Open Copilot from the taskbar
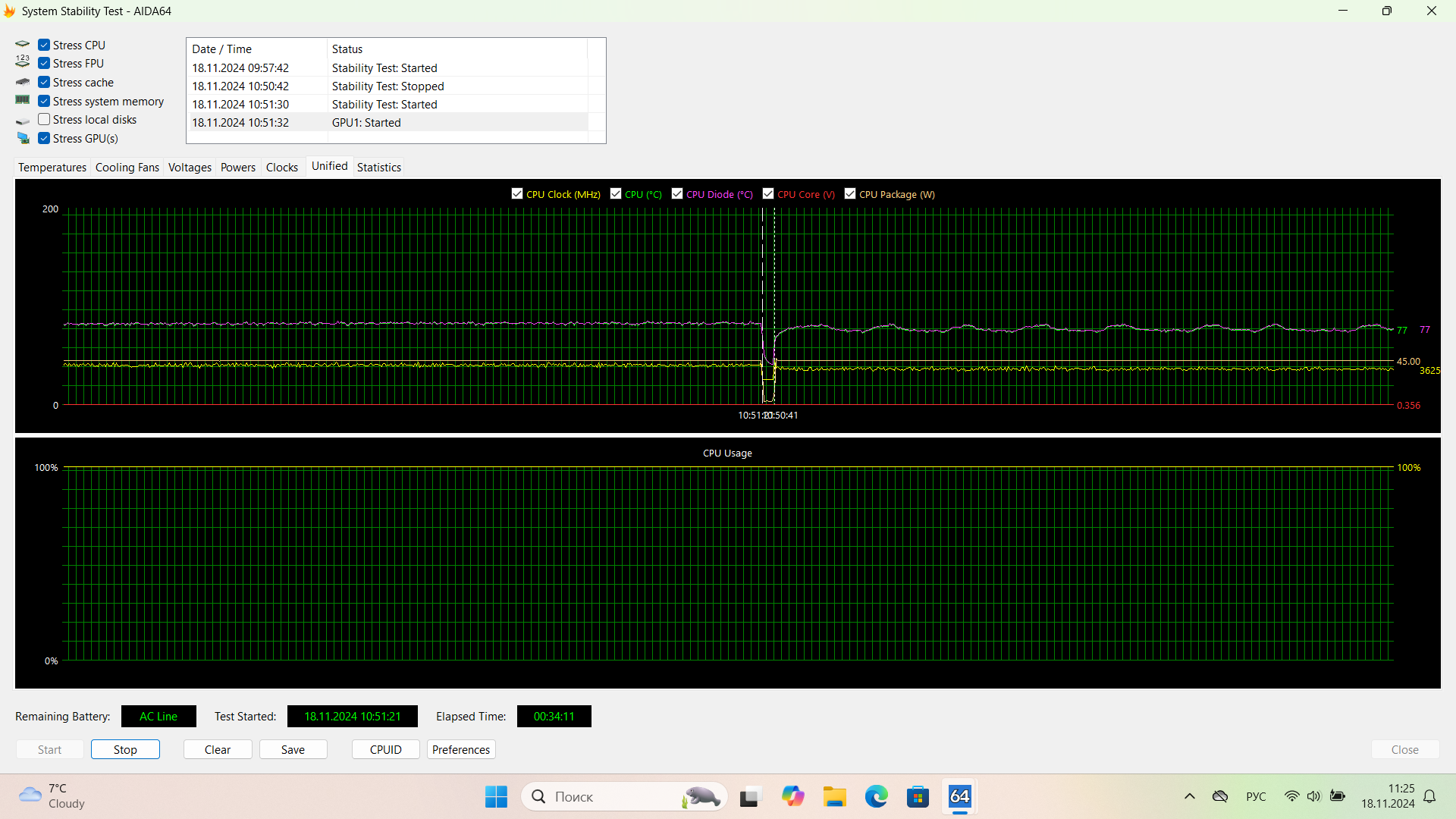The height and width of the screenshot is (819, 1456). [x=792, y=797]
